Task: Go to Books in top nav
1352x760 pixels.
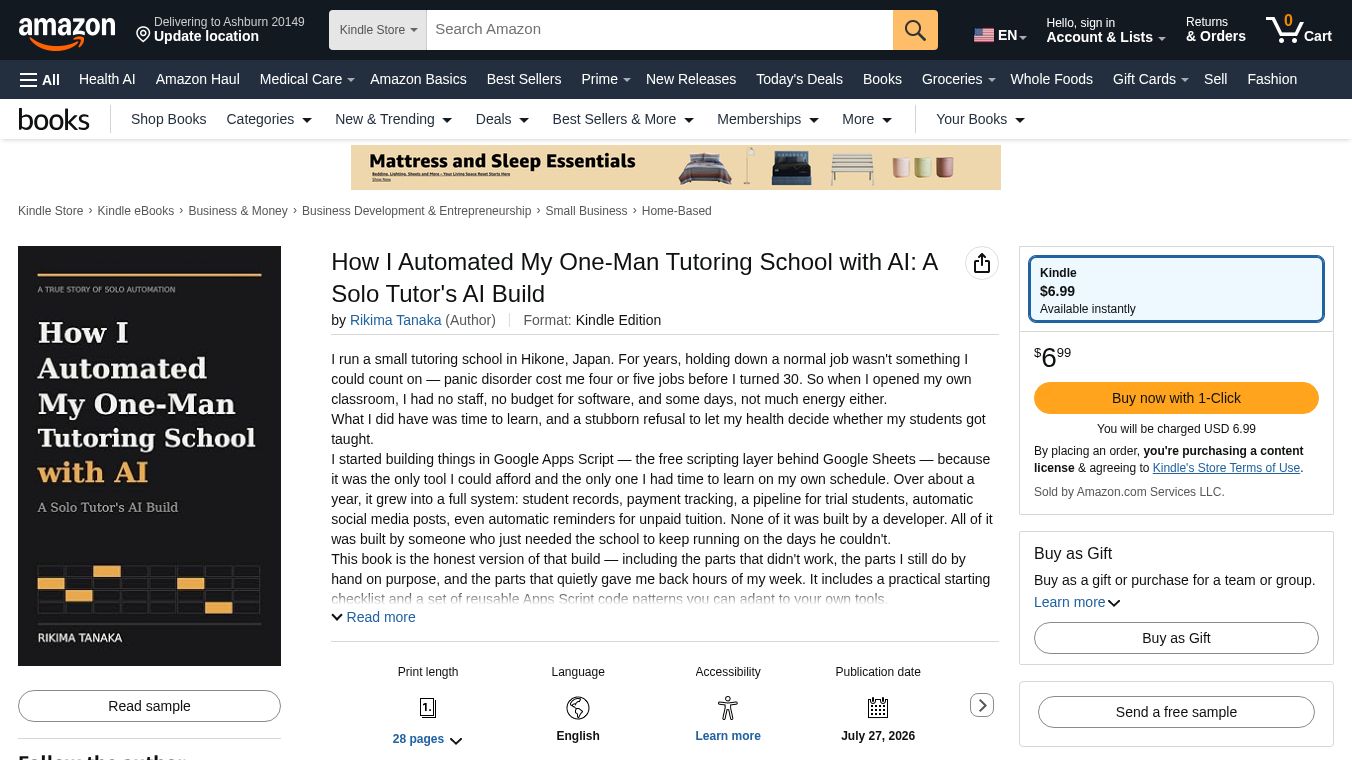Action: tap(882, 79)
